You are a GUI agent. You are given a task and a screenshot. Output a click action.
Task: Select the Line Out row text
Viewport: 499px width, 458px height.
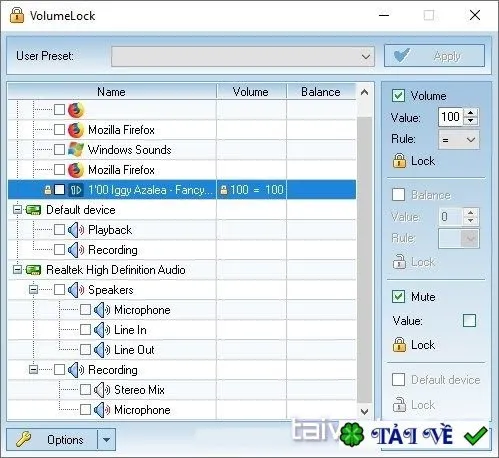pyautogui.click(x=134, y=350)
